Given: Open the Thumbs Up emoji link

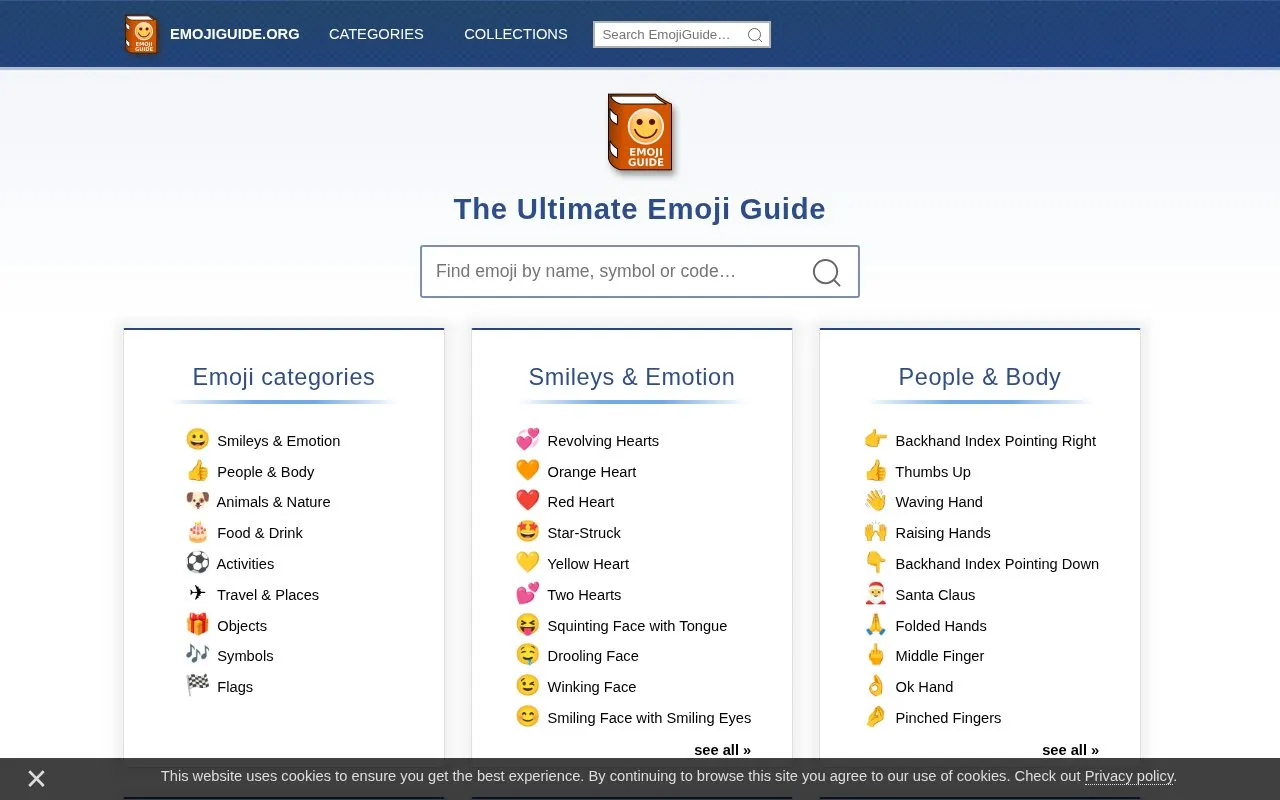Looking at the screenshot, I should coord(933,472).
